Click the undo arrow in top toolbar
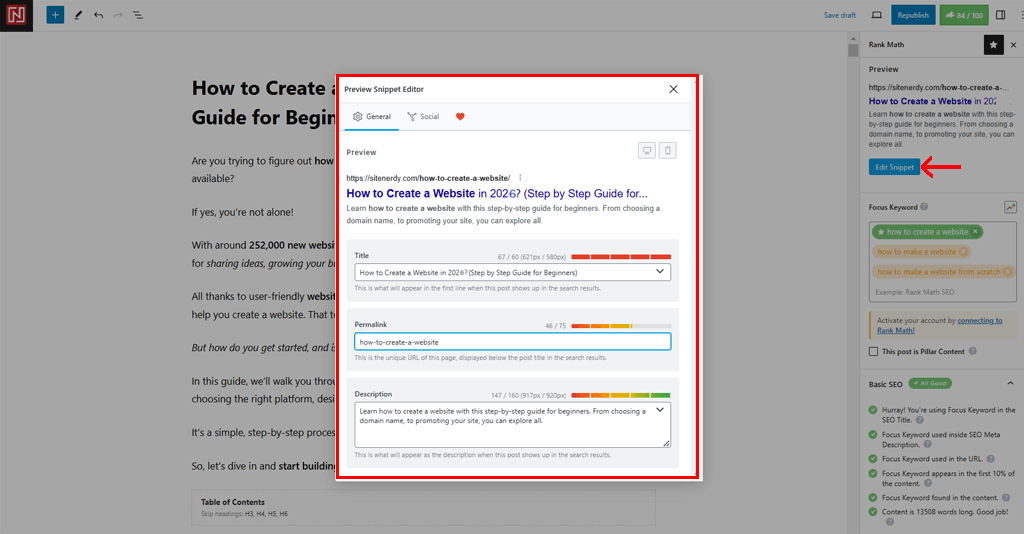Screen dimensions: 1024x534 point(98,15)
